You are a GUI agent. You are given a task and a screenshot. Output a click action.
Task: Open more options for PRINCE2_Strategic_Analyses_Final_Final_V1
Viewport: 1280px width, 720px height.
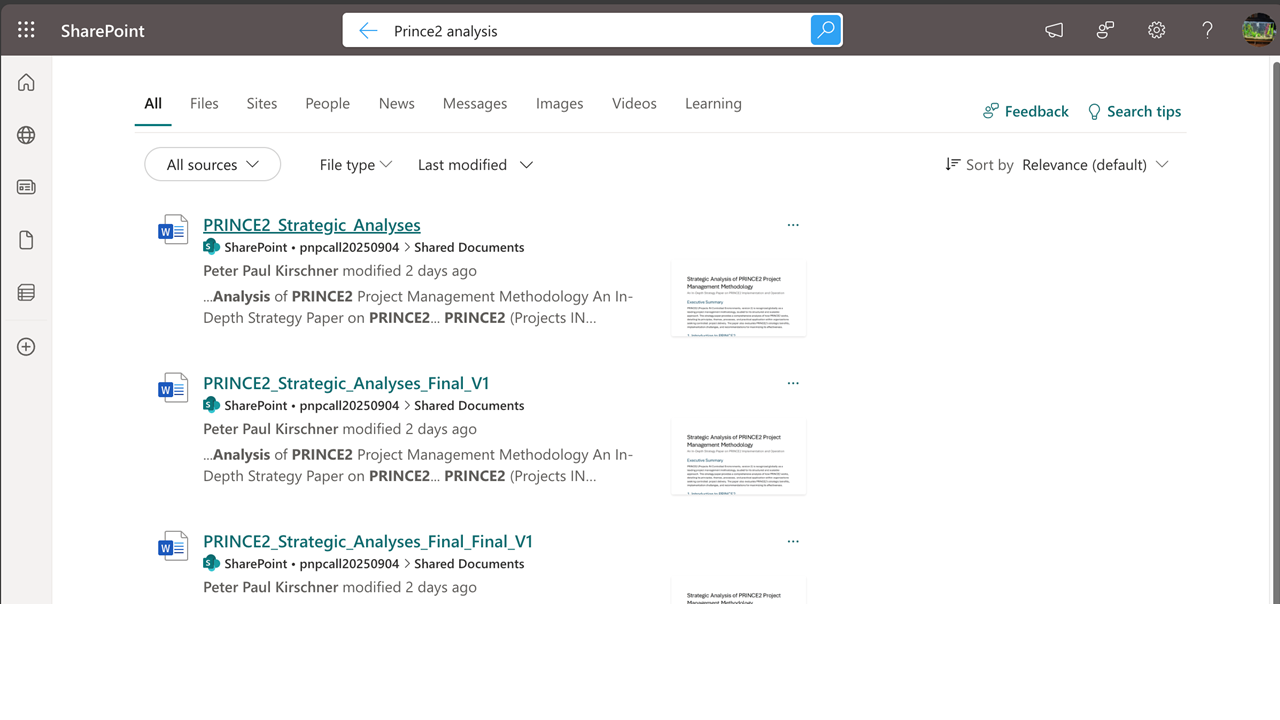tap(793, 541)
